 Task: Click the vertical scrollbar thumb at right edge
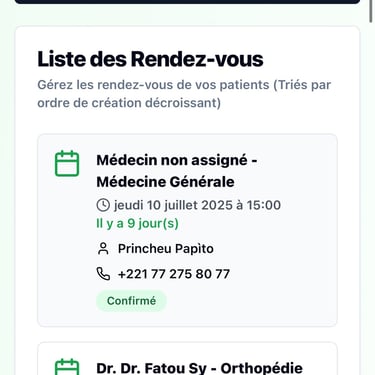coord(371,11)
